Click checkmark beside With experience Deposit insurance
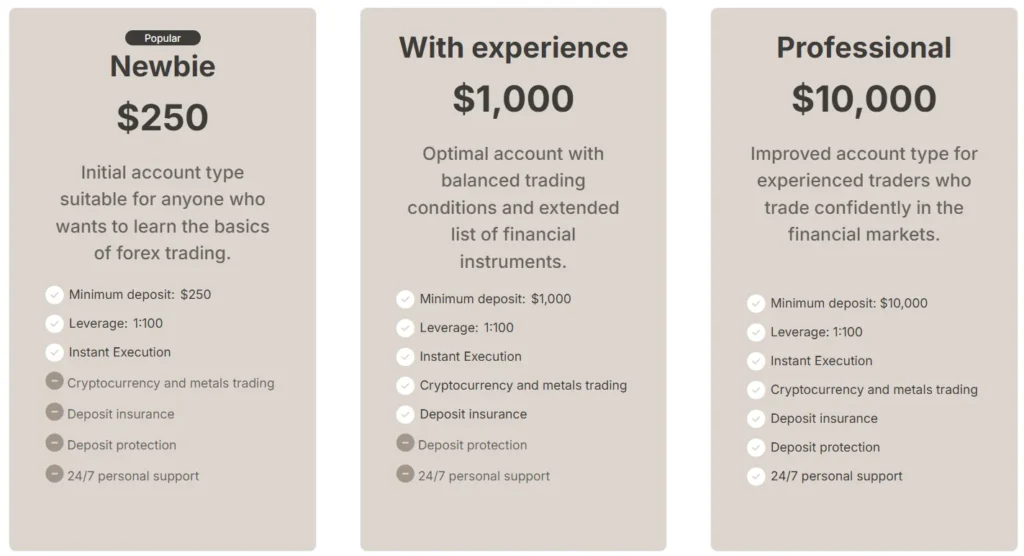Viewport: 1024px width, 556px height. (405, 414)
